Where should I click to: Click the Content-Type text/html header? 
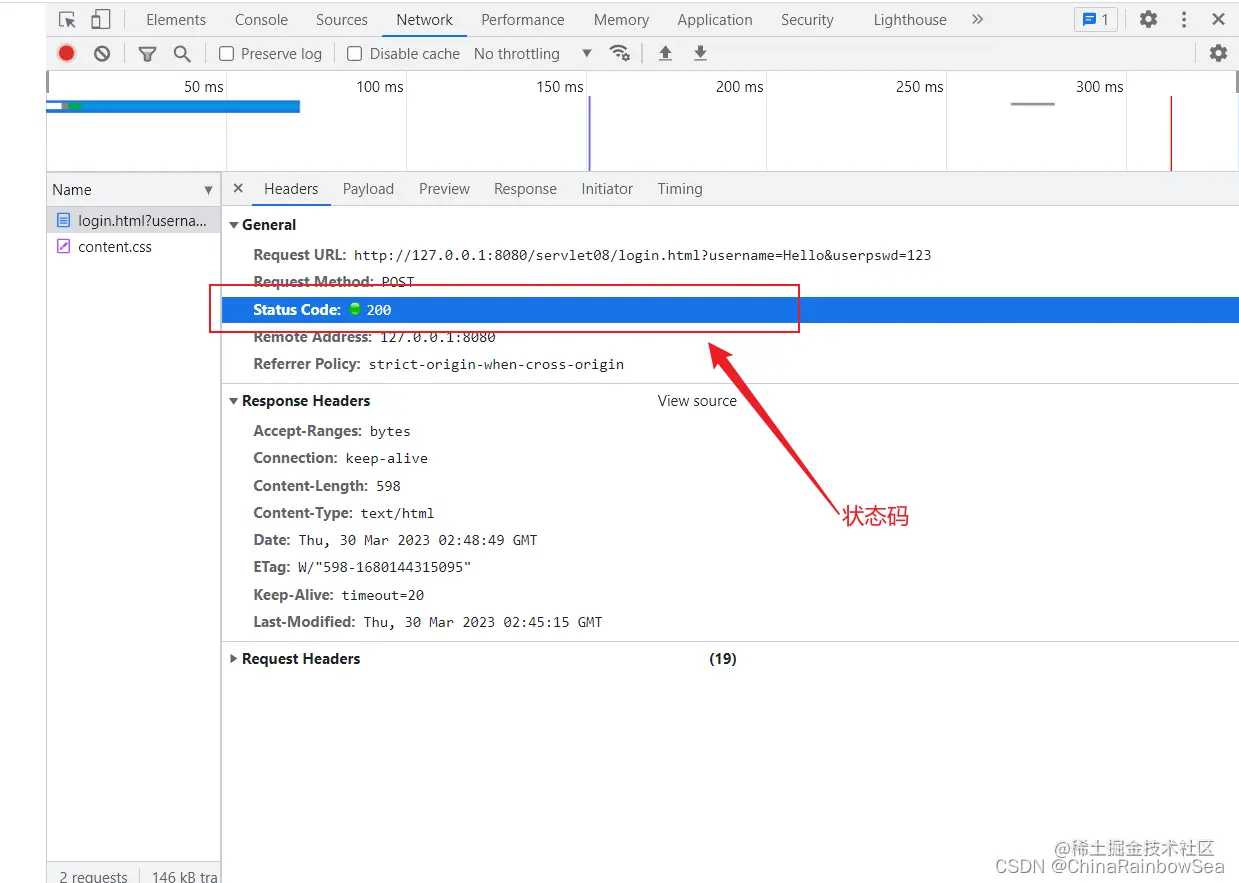[x=343, y=513]
